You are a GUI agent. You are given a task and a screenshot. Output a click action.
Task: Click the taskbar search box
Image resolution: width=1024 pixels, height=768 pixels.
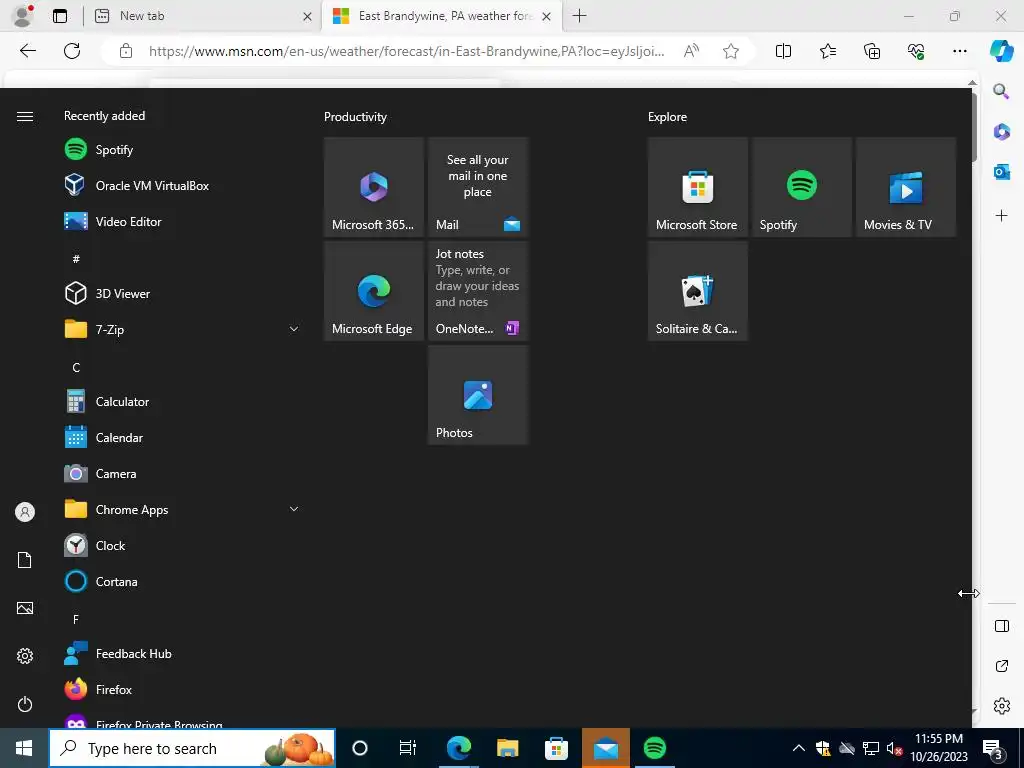(192, 748)
